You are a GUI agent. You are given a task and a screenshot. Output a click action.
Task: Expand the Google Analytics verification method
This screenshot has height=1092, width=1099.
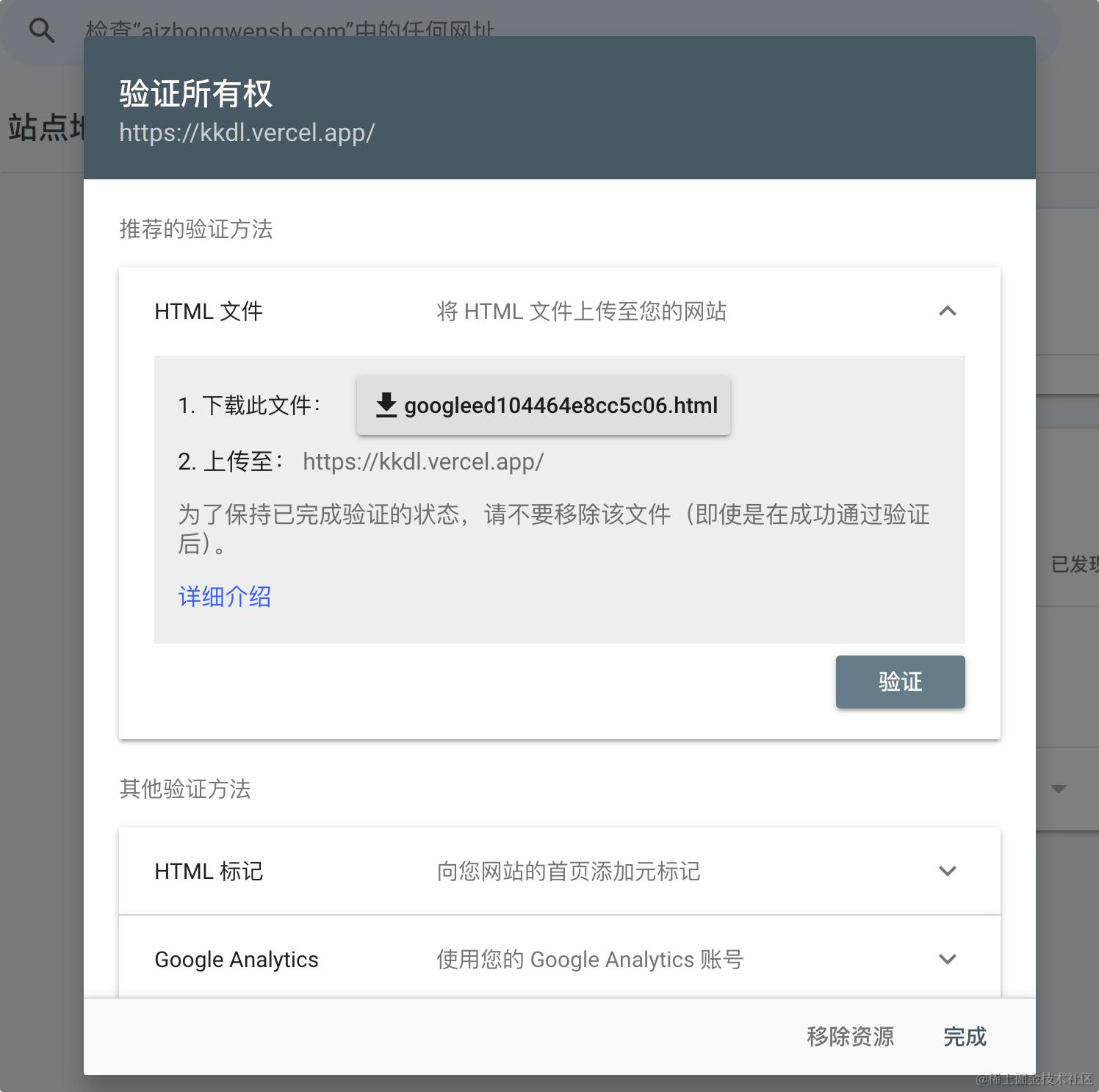[x=948, y=959]
